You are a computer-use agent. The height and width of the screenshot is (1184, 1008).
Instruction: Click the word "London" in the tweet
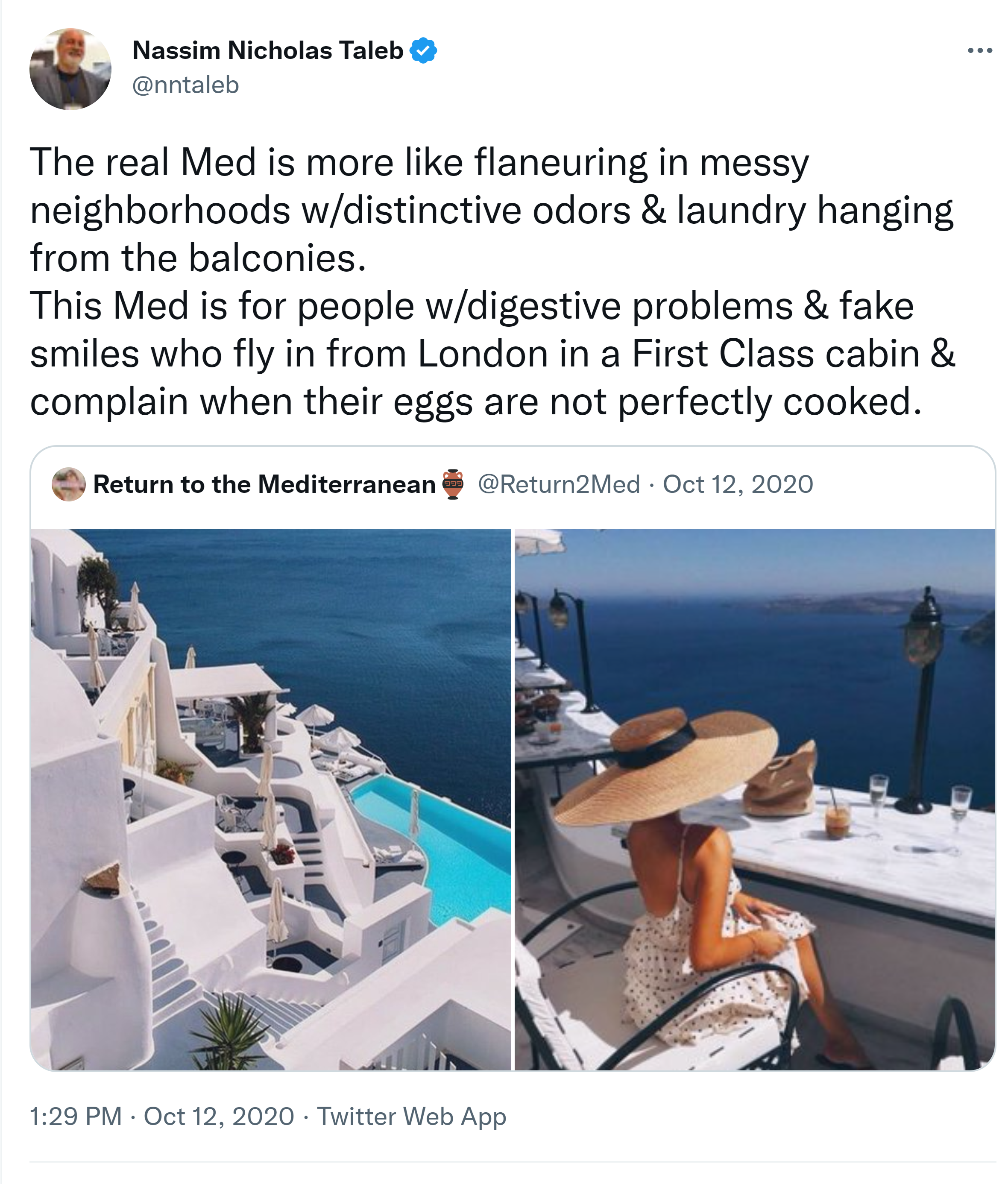(483, 354)
